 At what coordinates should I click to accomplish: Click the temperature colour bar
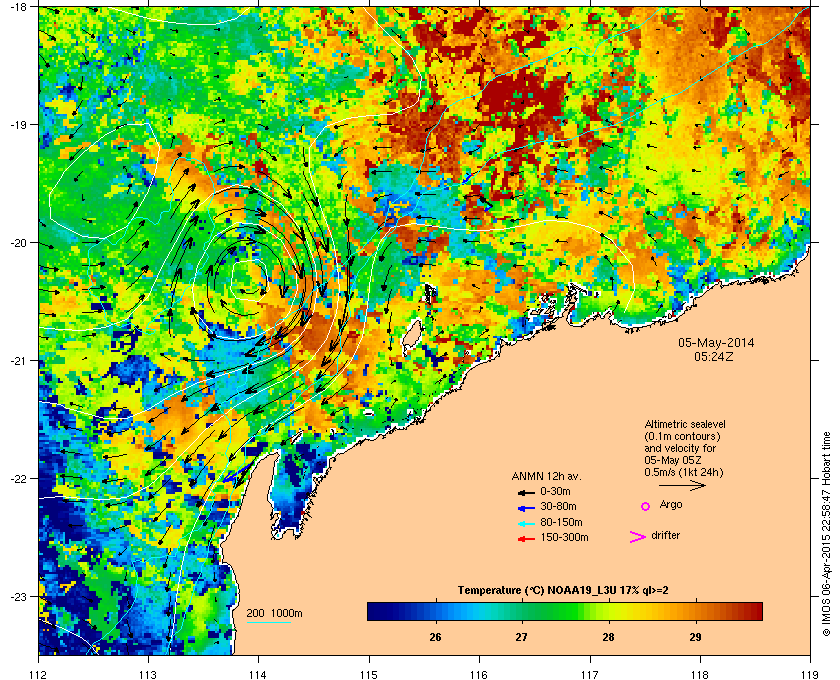(x=565, y=611)
